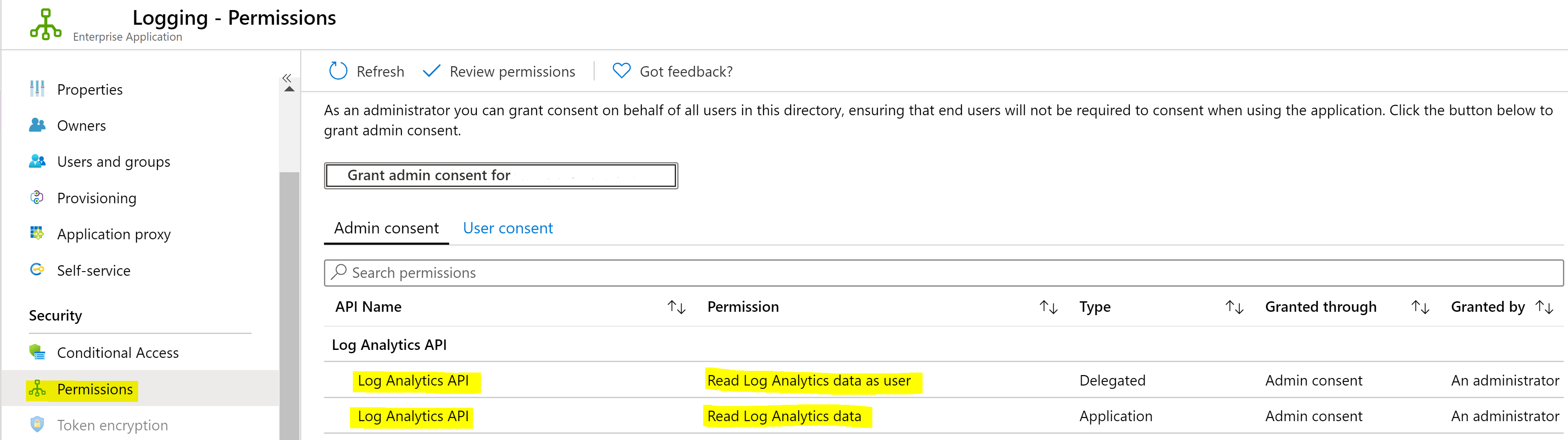
Task: Click the Owners people icon
Action: point(37,125)
